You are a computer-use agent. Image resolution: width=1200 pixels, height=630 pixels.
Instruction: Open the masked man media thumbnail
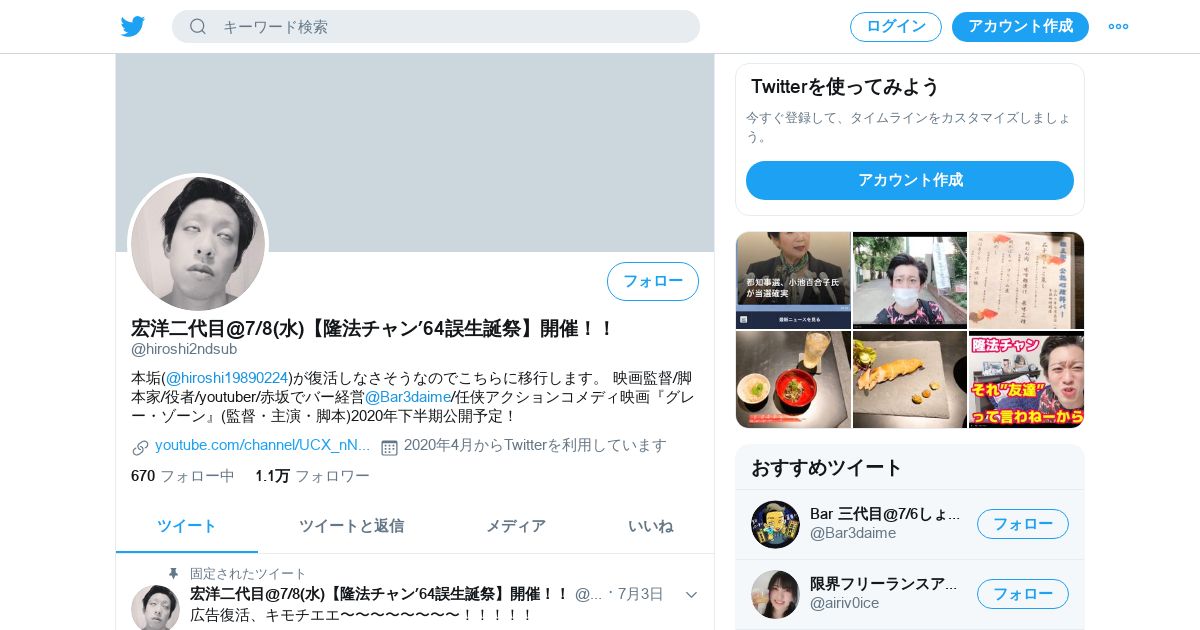[910, 280]
